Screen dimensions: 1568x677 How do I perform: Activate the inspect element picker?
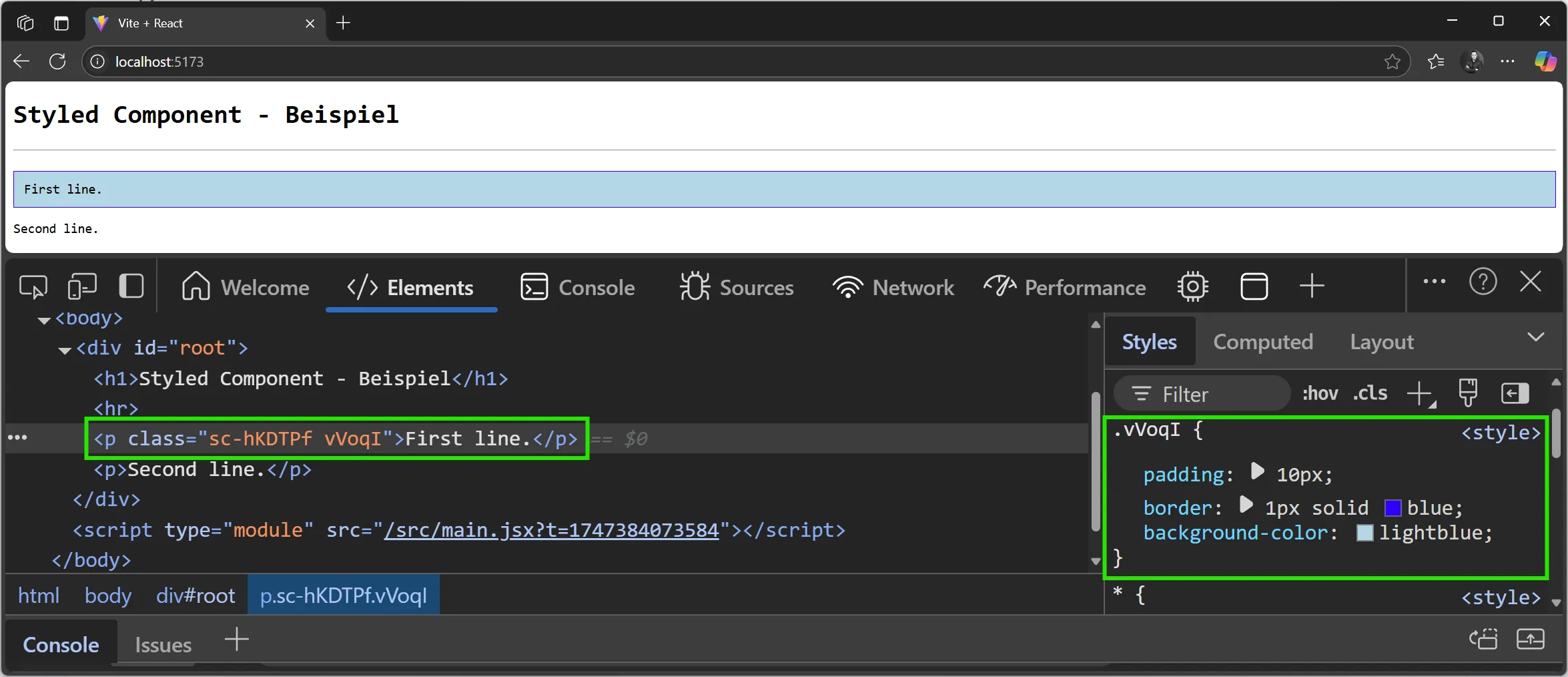[x=33, y=287]
